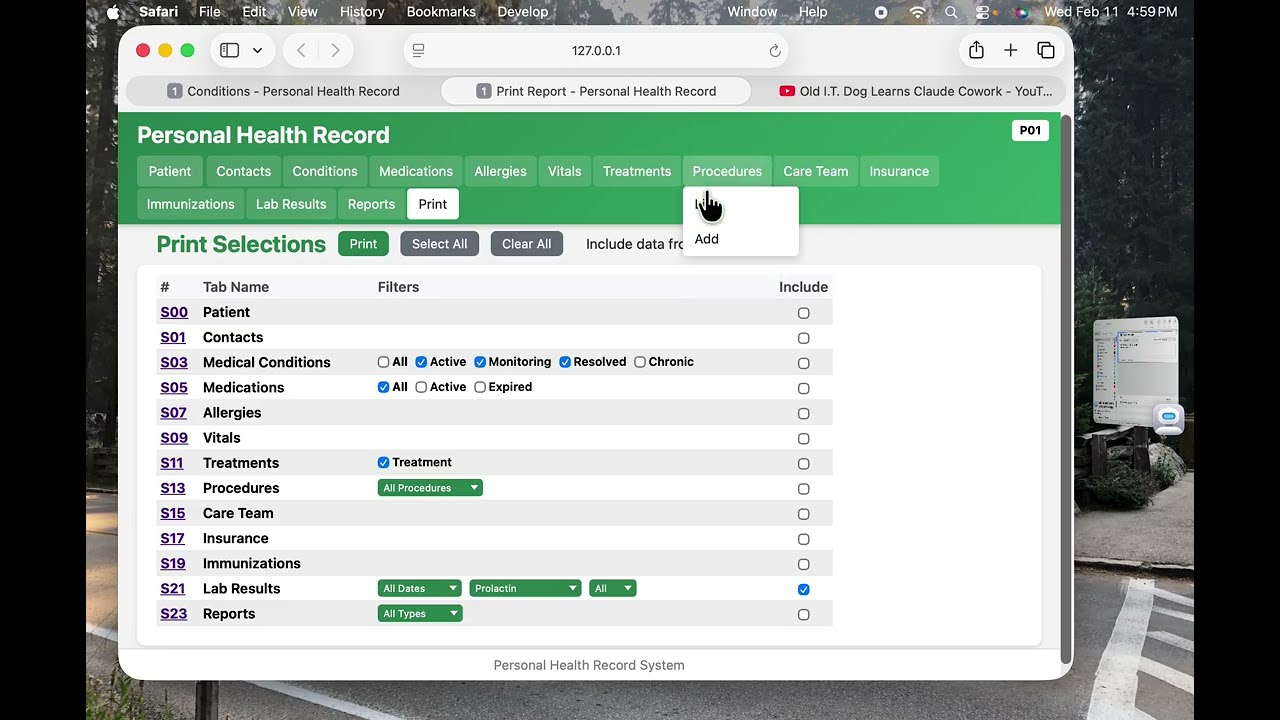
Task: Click the reload page icon
Action: (x=775, y=51)
